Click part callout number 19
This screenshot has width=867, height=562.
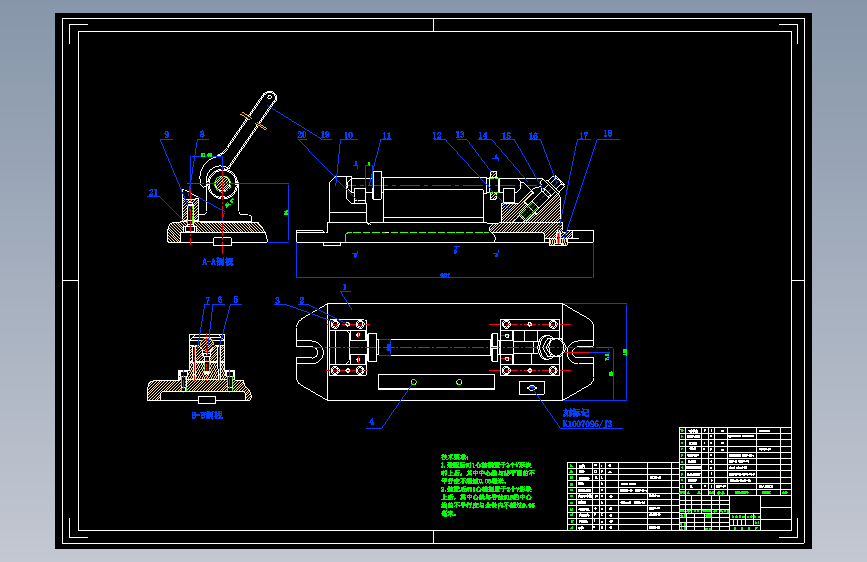[x=325, y=134]
